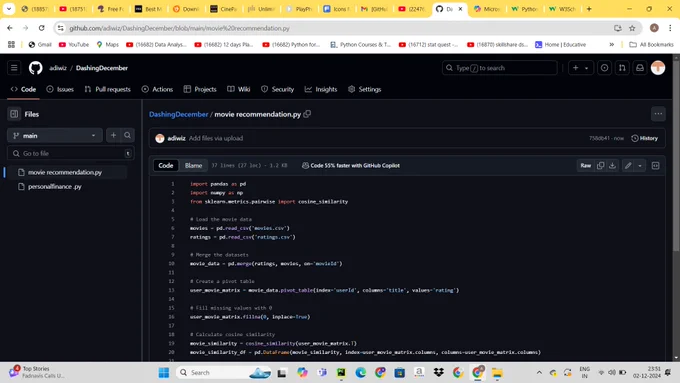
Task: Open the create new plus button
Action: point(575,68)
